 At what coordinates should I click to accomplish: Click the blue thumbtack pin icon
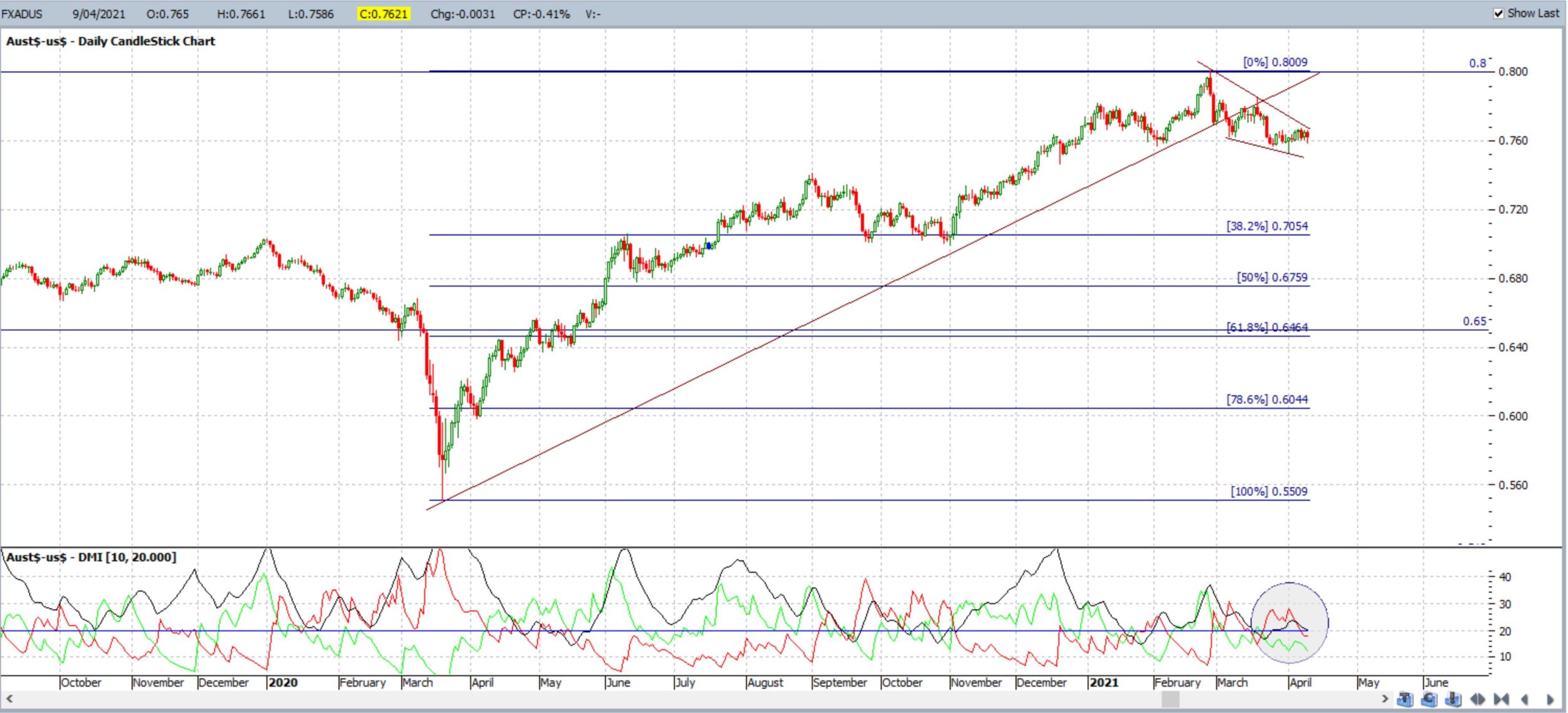[1453, 699]
